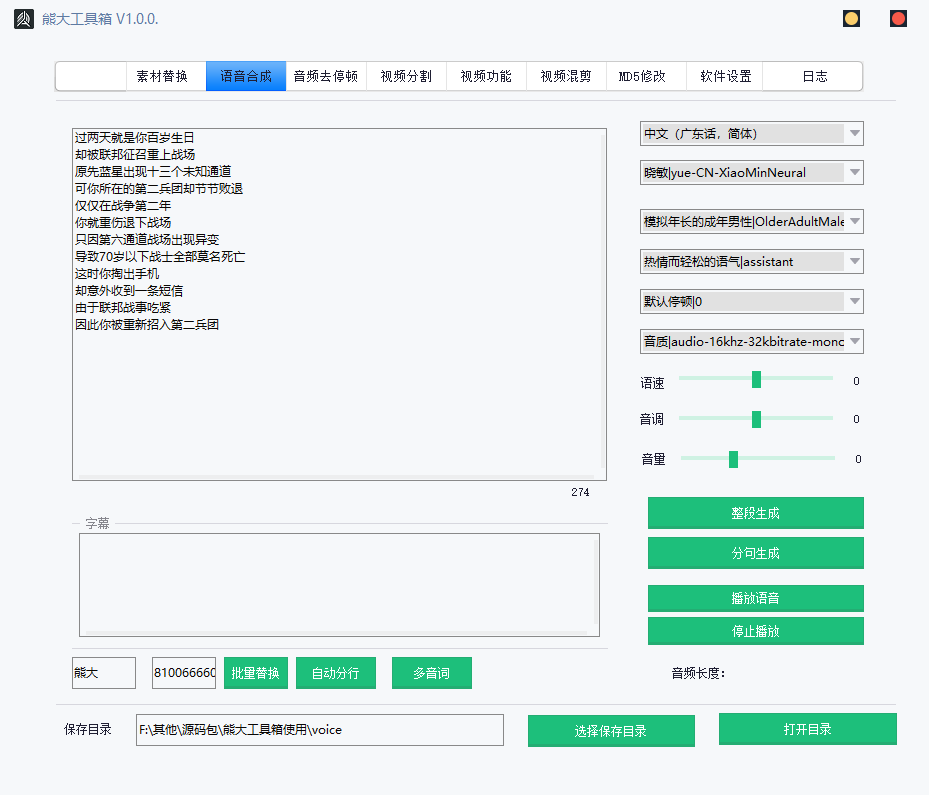929x795 pixels.
Task: Click the 分句生成 button
Action: click(x=755, y=553)
